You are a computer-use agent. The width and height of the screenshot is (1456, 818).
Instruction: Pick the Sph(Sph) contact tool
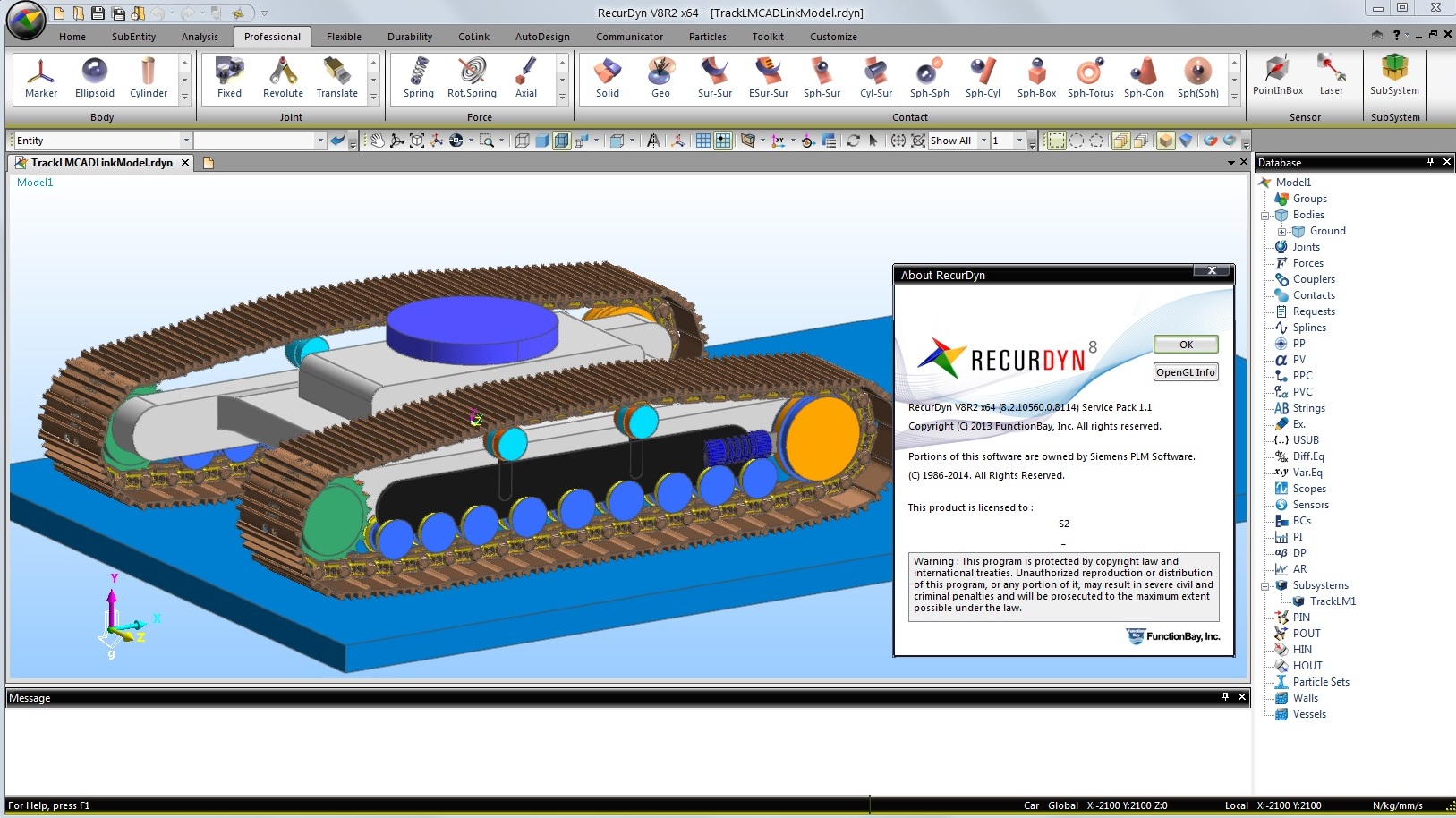point(1198,78)
